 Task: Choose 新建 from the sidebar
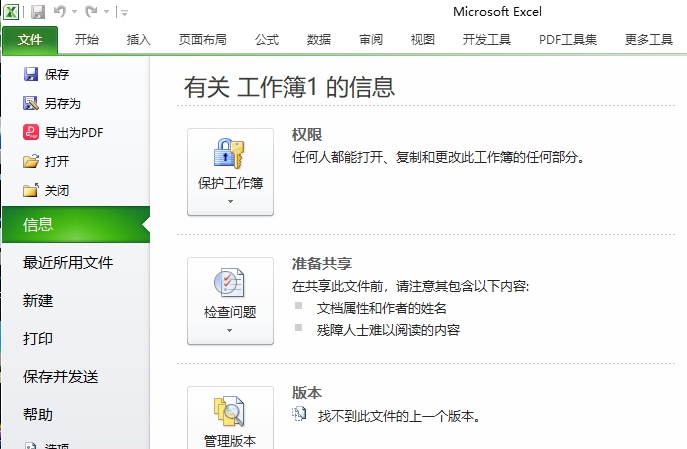[x=38, y=301]
